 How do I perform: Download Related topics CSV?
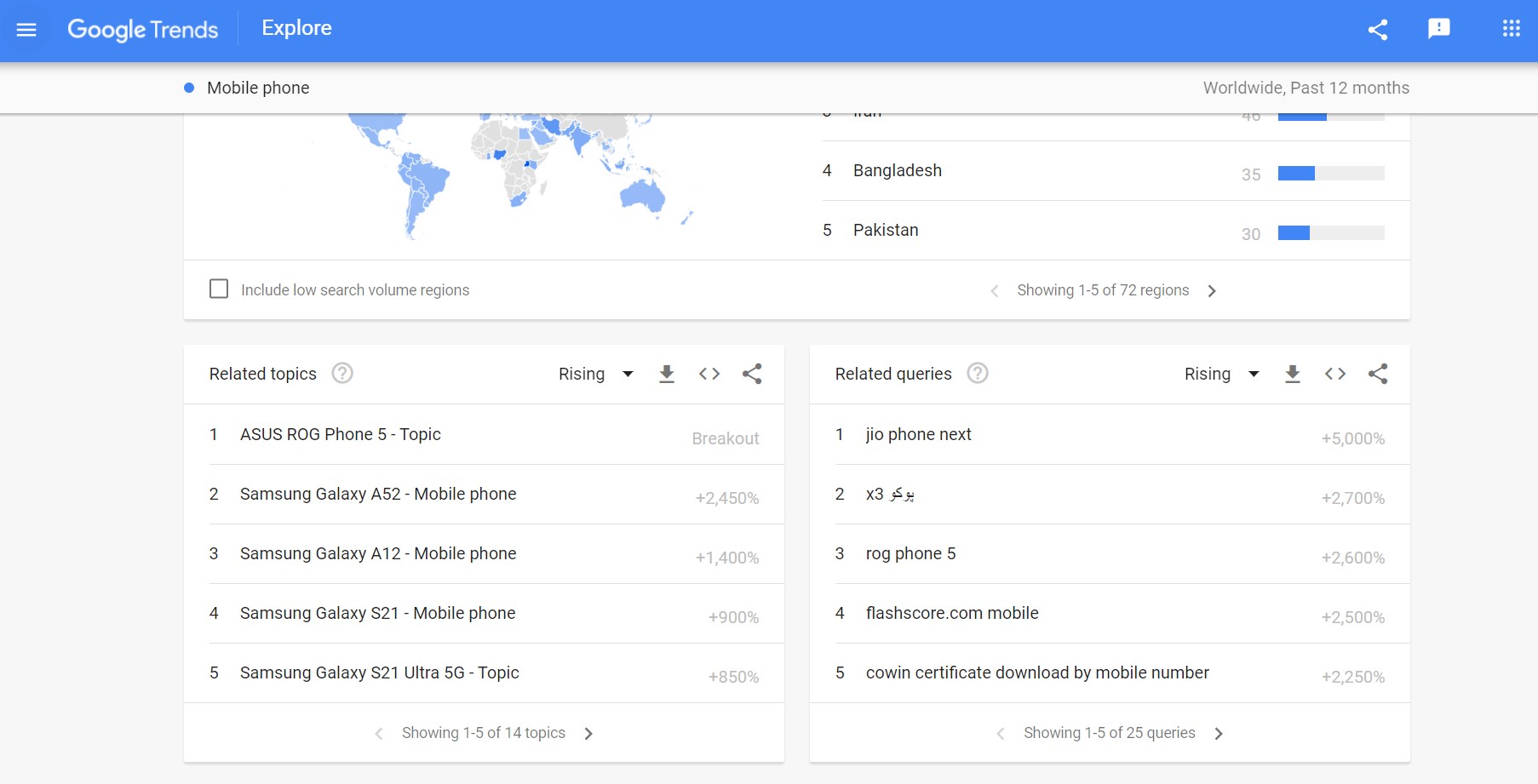tap(667, 374)
